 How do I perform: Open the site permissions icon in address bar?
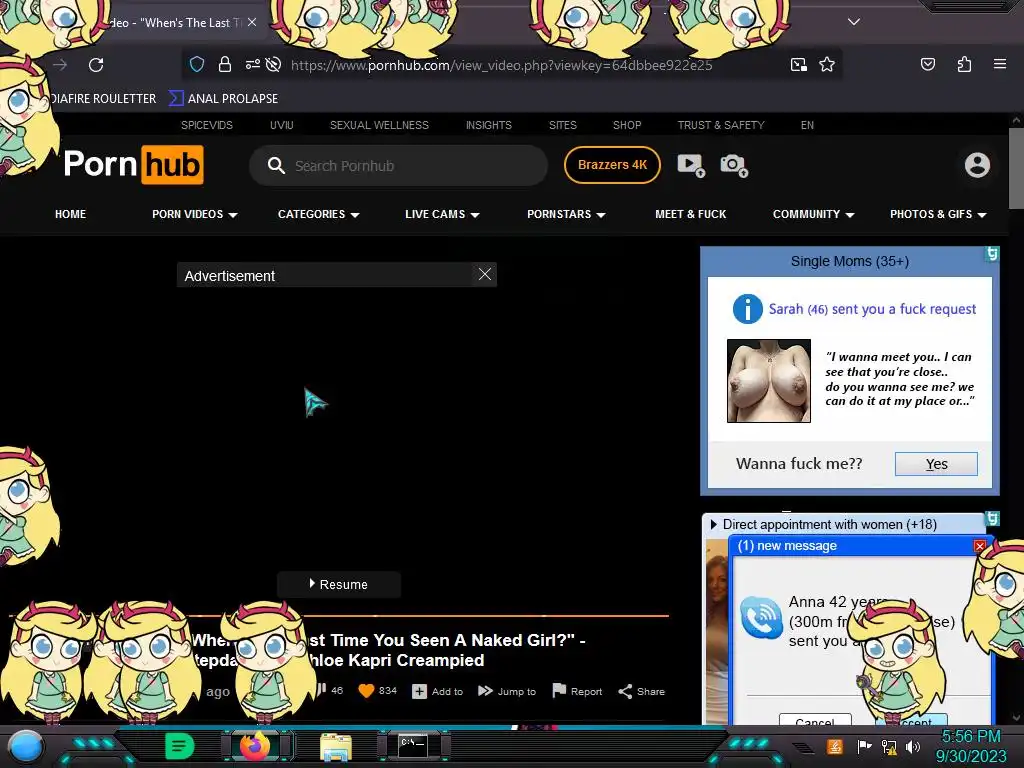(252, 64)
